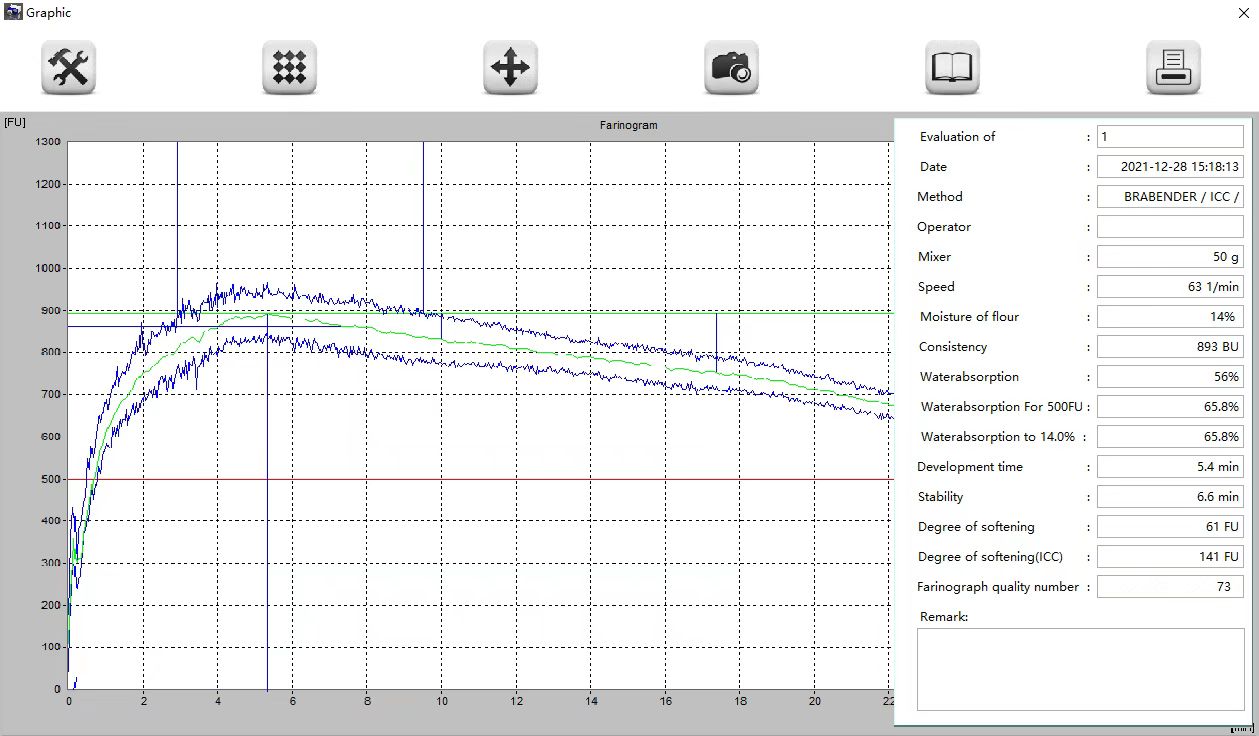The height and width of the screenshot is (736, 1259).
Task: Click the Moisture of flour 14% field
Action: (1170, 317)
